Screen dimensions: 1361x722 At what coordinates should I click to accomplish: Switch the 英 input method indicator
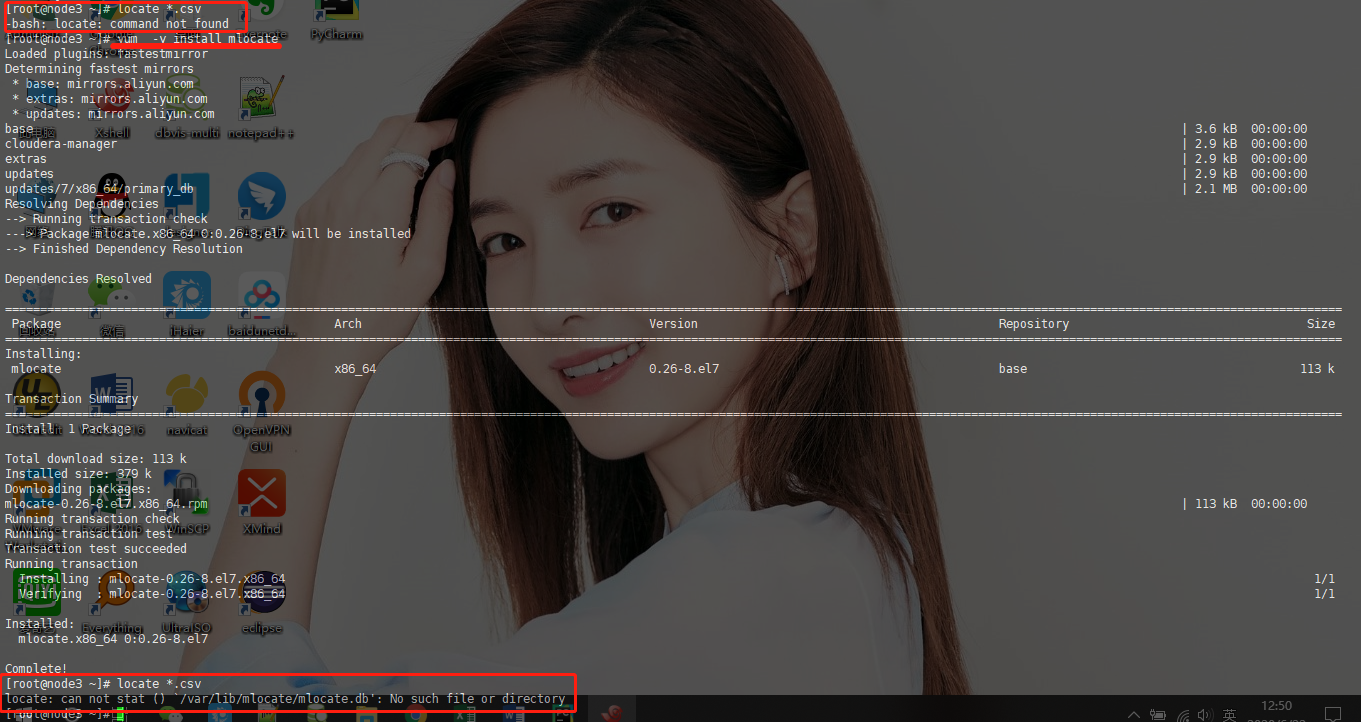[x=1230, y=714]
